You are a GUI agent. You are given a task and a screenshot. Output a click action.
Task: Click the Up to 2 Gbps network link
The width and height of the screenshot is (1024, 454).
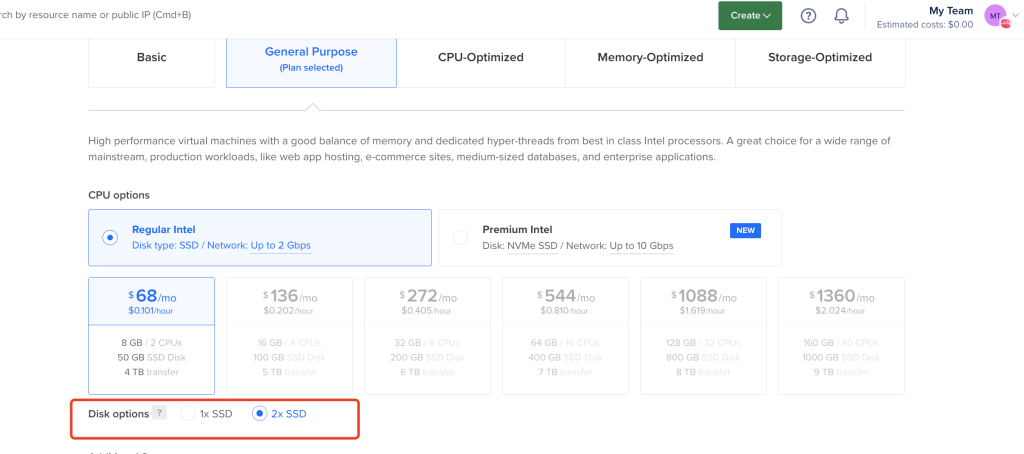[281, 246]
